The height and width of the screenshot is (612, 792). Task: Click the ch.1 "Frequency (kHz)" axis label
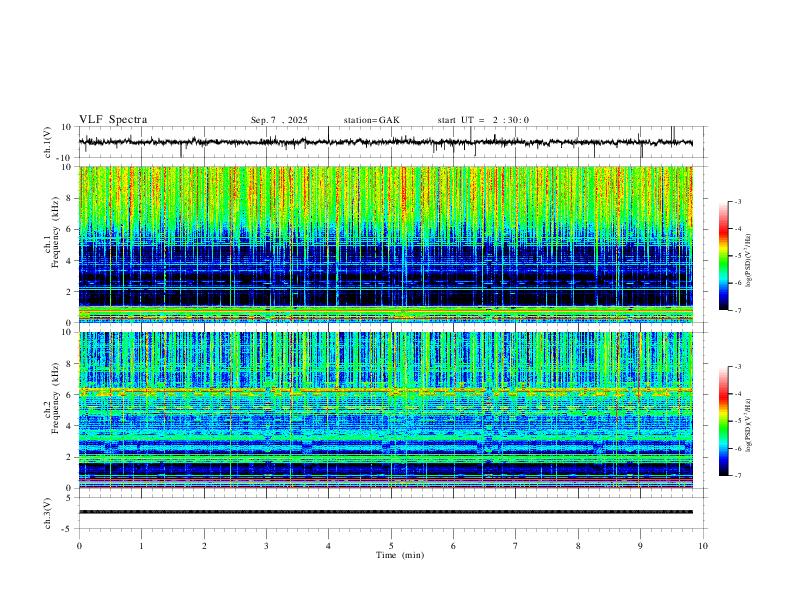(55, 232)
